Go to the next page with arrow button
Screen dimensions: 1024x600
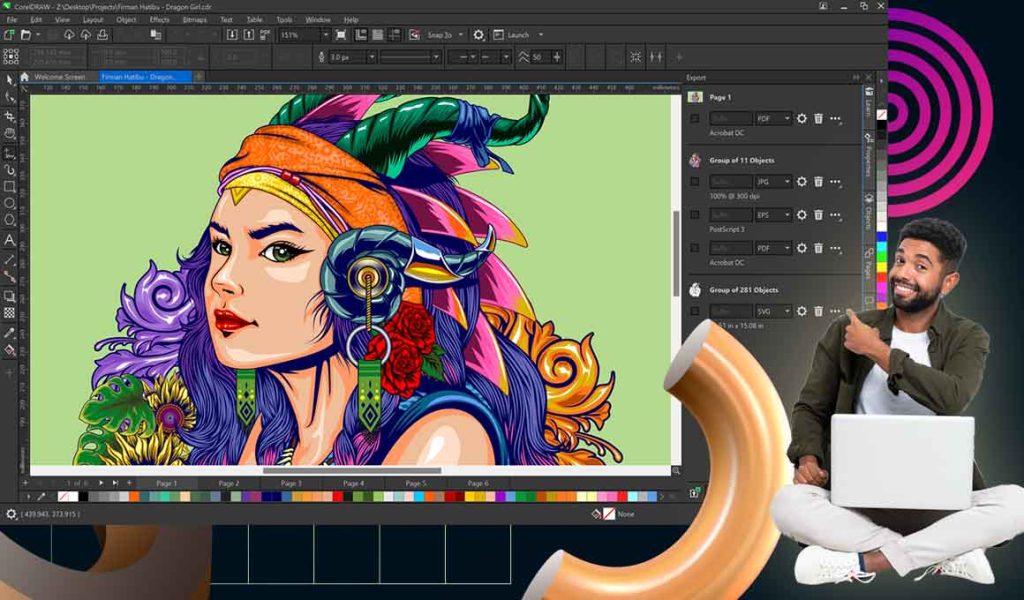[x=101, y=483]
